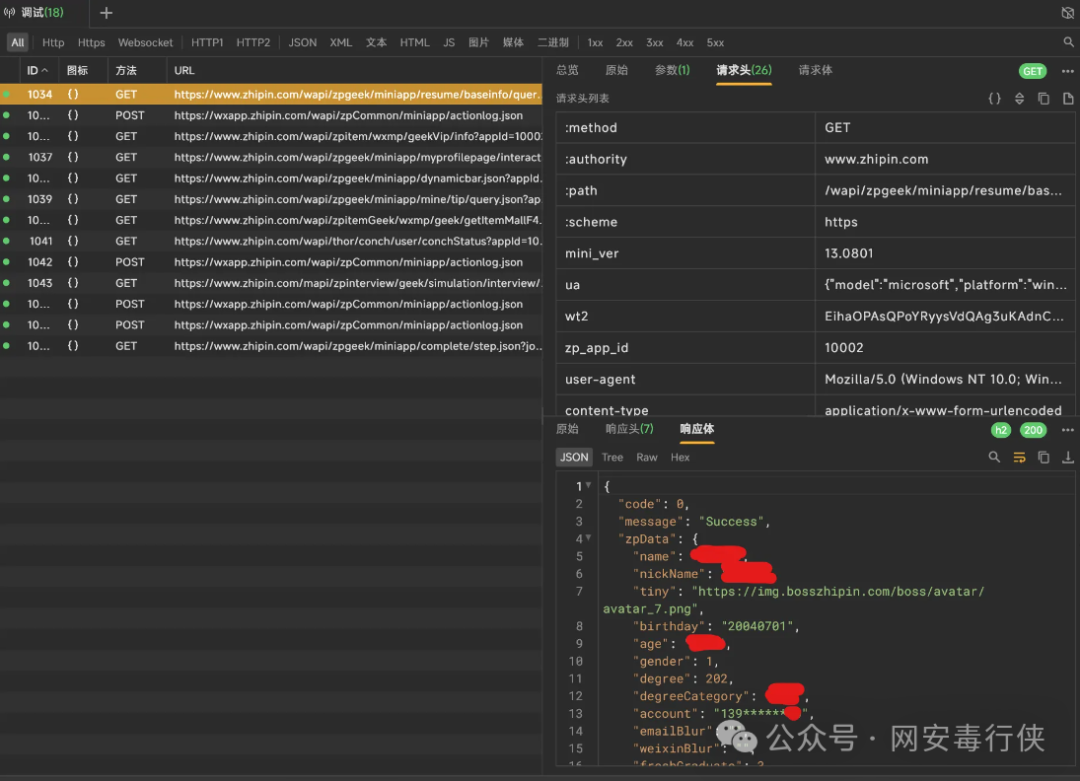Download the response body

point(1068,457)
